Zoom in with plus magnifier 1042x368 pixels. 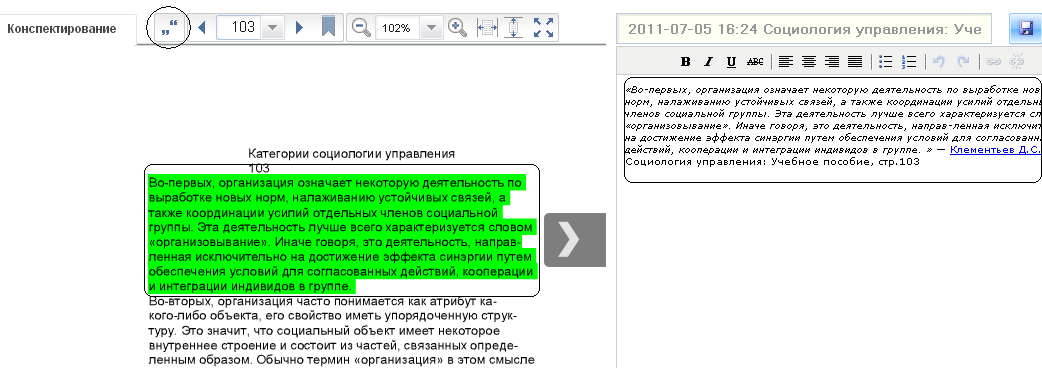(457, 28)
